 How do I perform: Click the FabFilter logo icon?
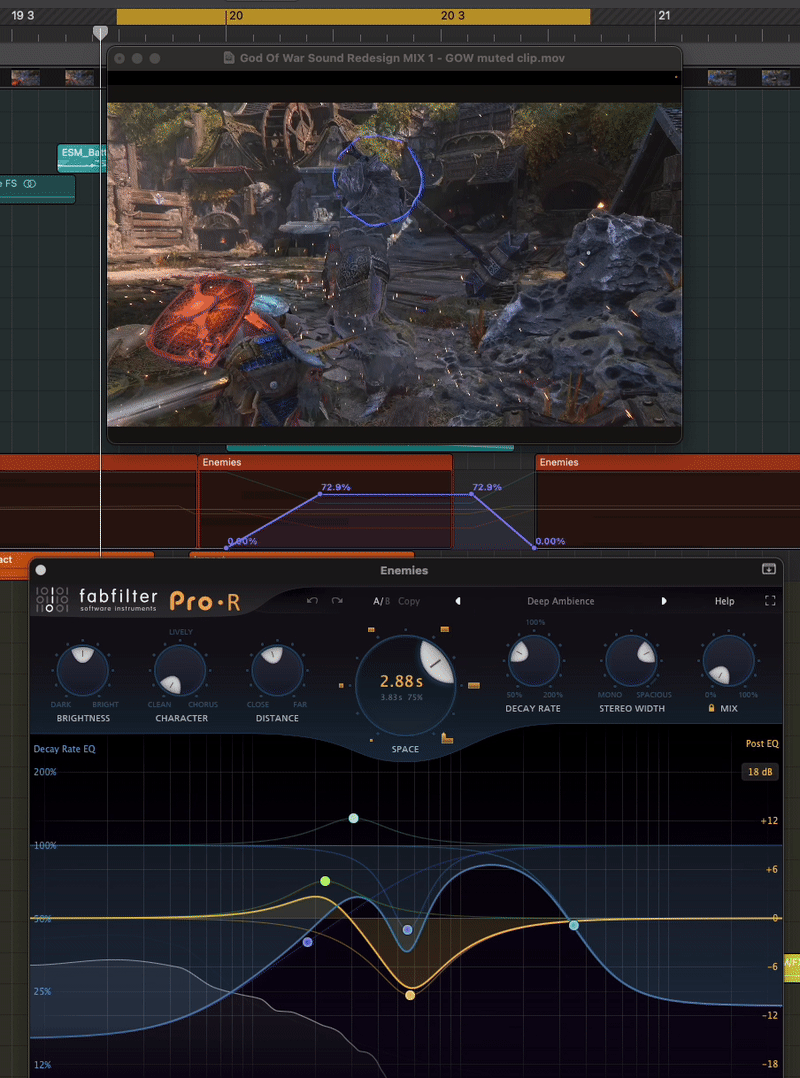tap(52, 600)
